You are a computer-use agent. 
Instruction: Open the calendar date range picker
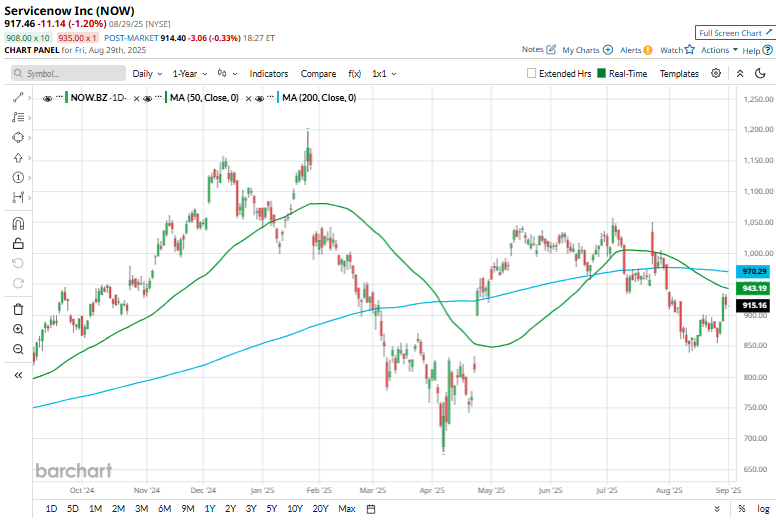(371, 509)
